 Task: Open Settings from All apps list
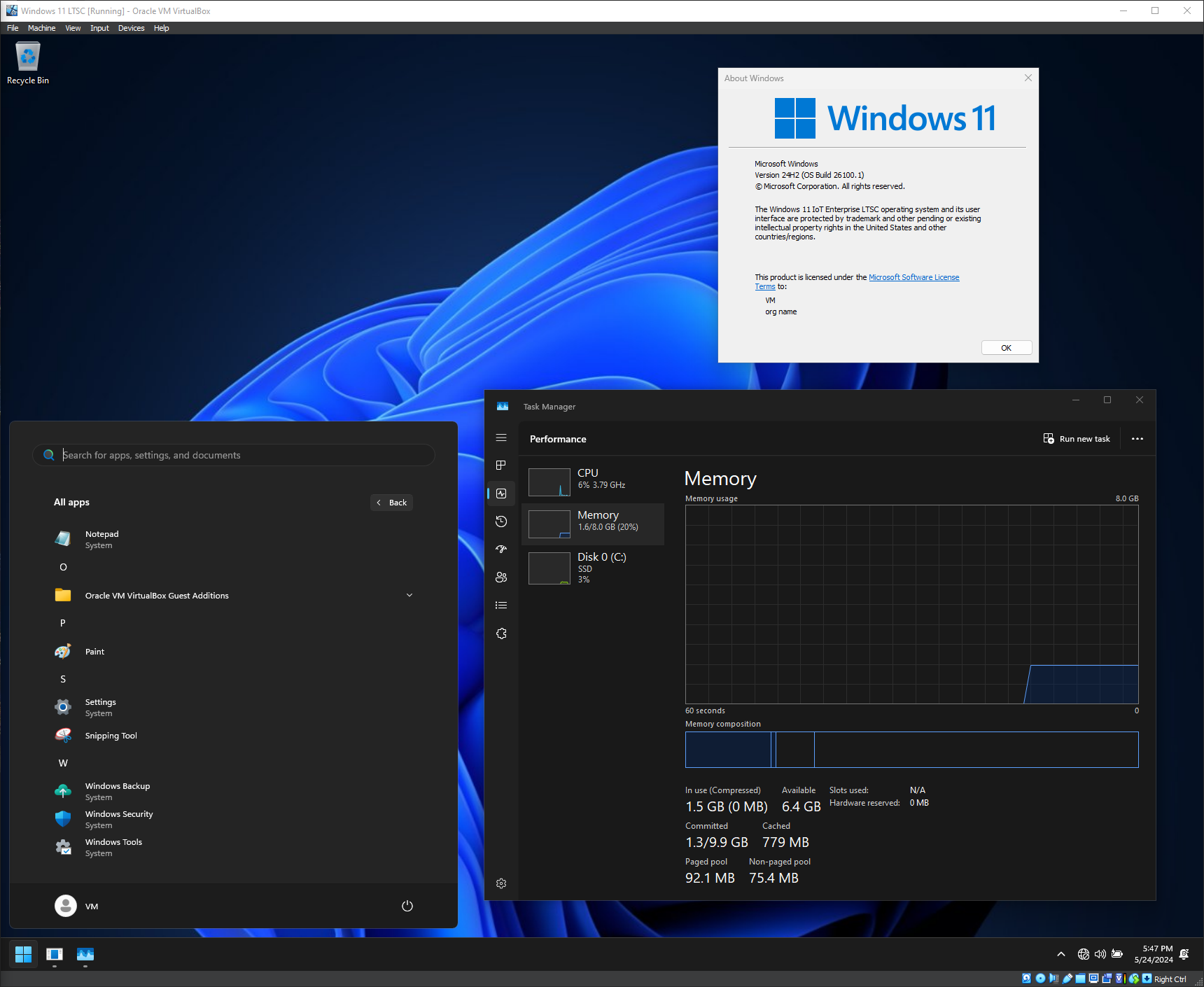pyautogui.click(x=234, y=707)
